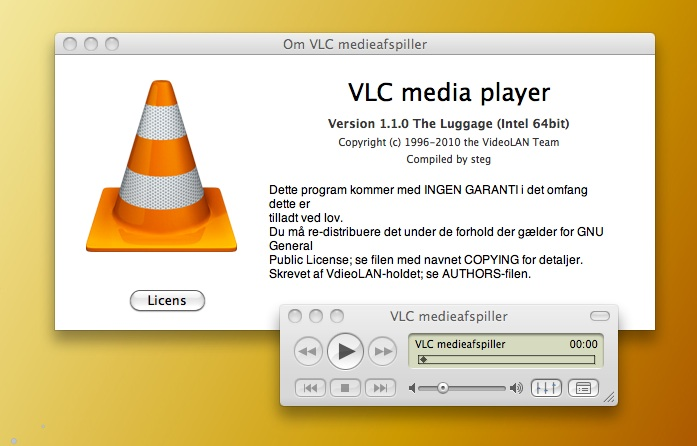Set volume to maximum via loud speaker icon
This screenshot has height=446, width=697.
pyautogui.click(x=516, y=388)
